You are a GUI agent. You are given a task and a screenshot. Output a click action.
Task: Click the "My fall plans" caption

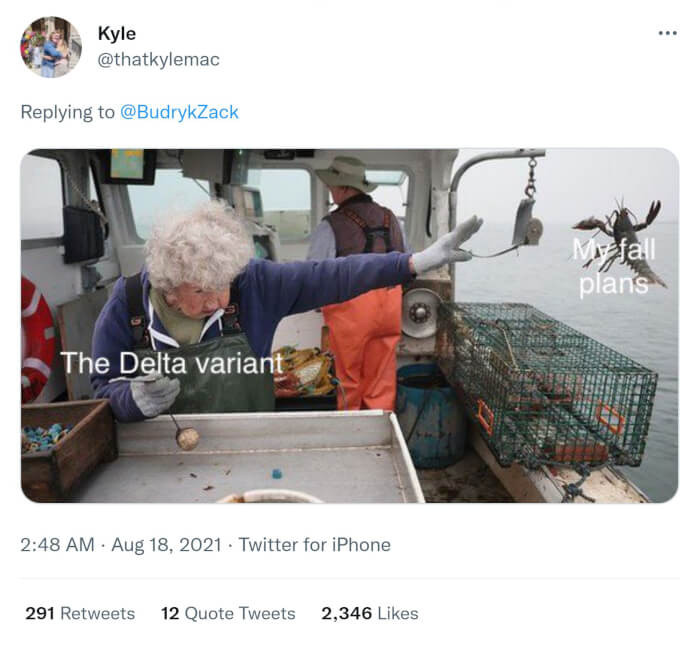pos(611,265)
